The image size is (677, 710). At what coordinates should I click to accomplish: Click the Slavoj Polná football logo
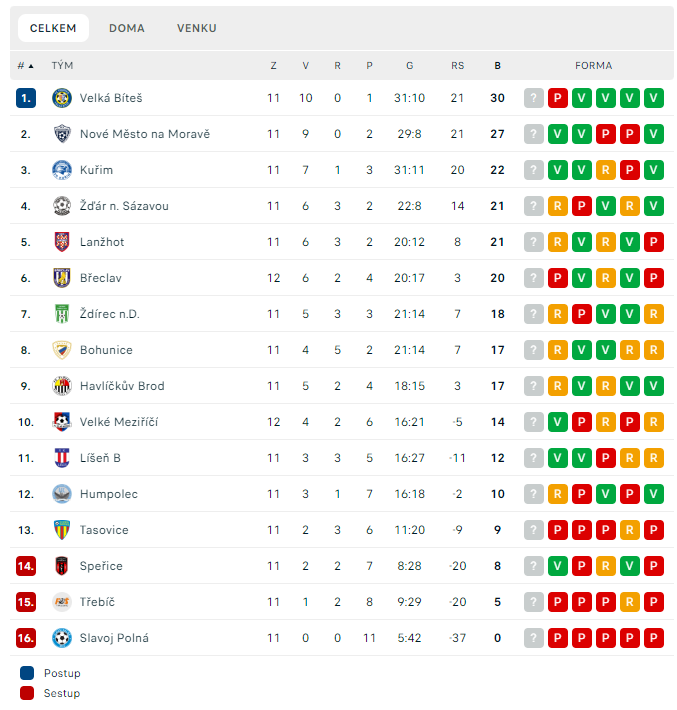pyautogui.click(x=62, y=638)
